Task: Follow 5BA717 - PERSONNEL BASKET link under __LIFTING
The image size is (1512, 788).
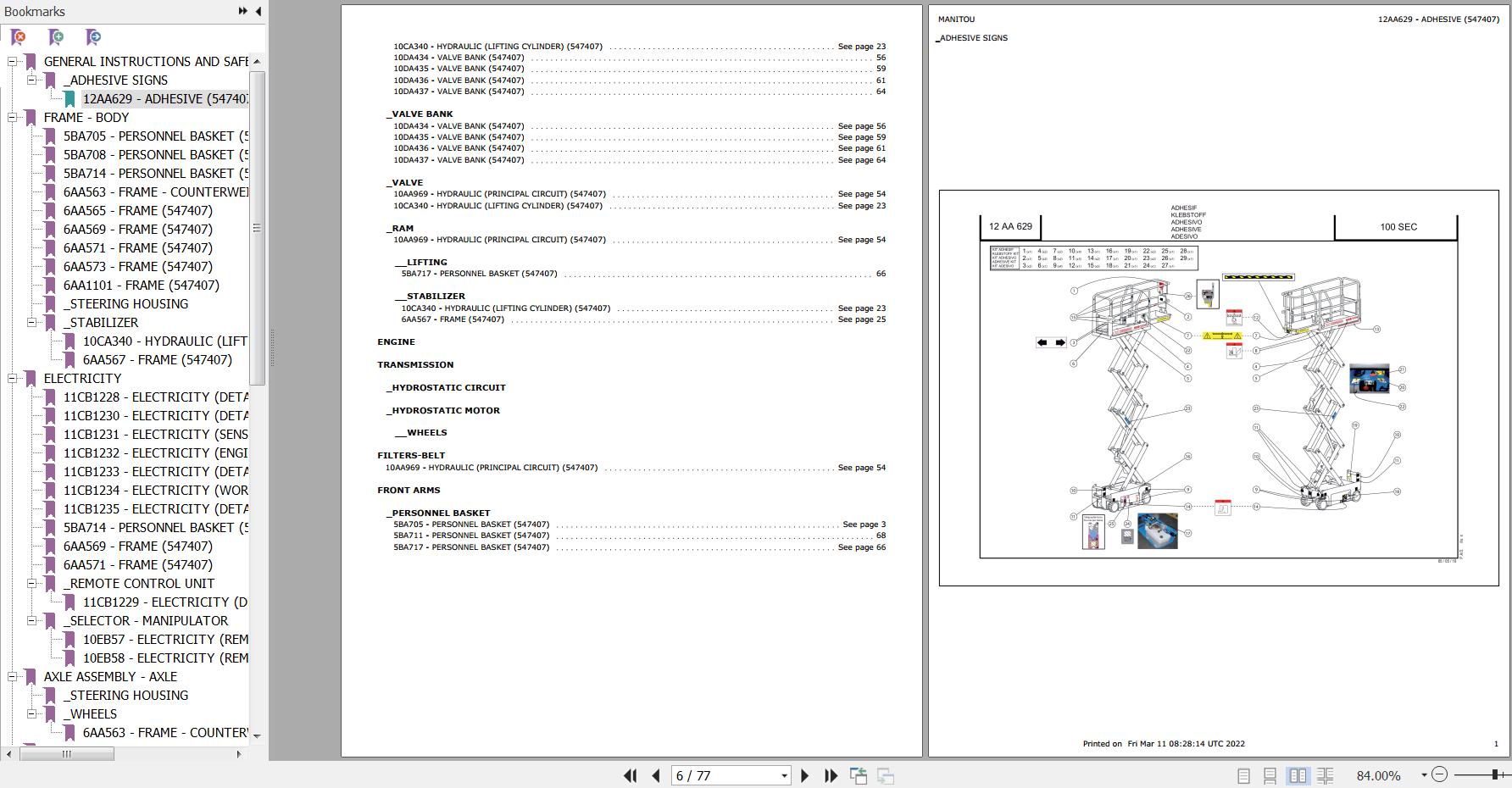Action: (x=479, y=274)
